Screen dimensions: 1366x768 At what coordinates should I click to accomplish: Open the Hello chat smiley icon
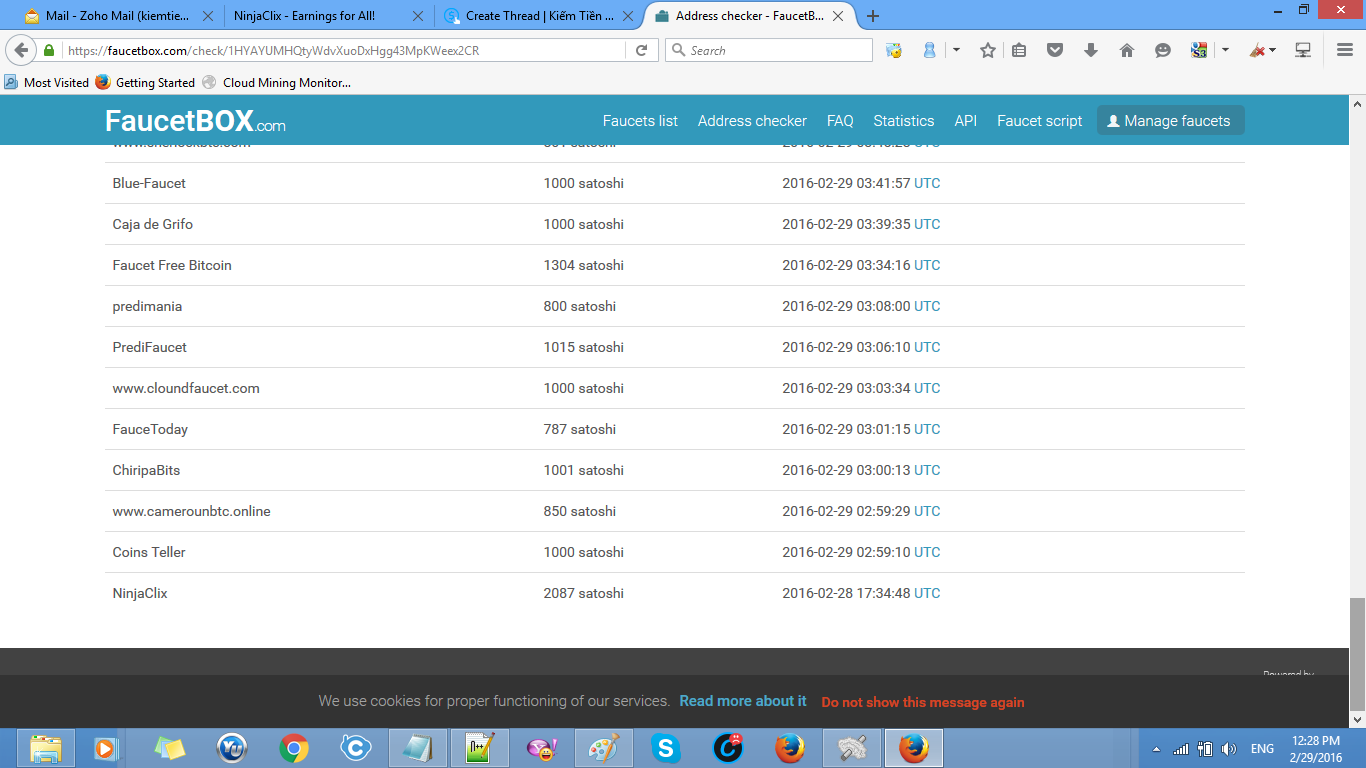coord(1163,50)
